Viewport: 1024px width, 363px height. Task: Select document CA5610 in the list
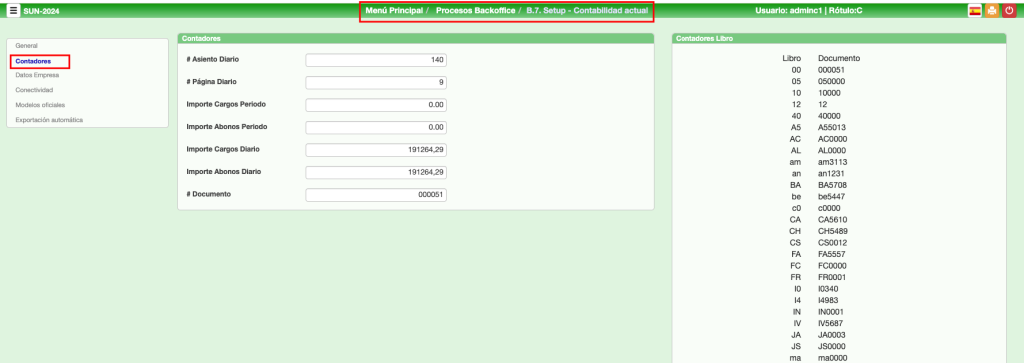pyautogui.click(x=832, y=219)
